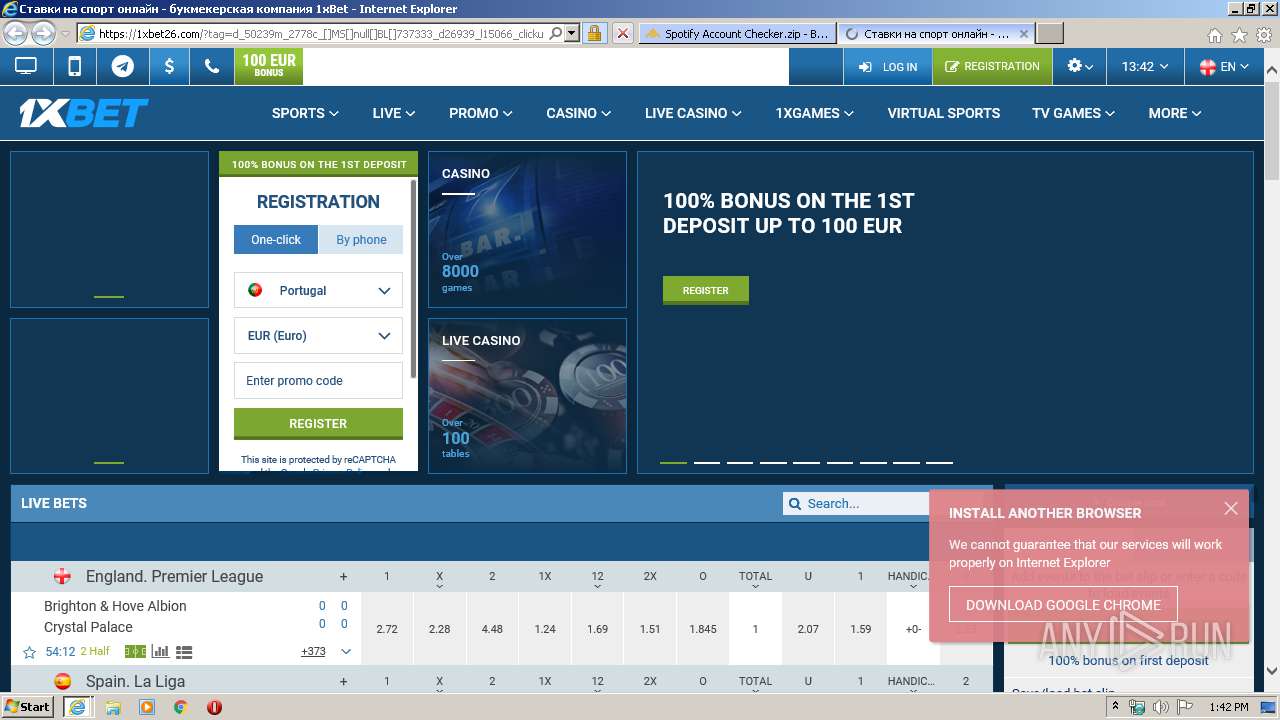Viewport: 1280px width, 720px height.
Task: Close the Ставки на спорт tab
Action: (x=1024, y=33)
